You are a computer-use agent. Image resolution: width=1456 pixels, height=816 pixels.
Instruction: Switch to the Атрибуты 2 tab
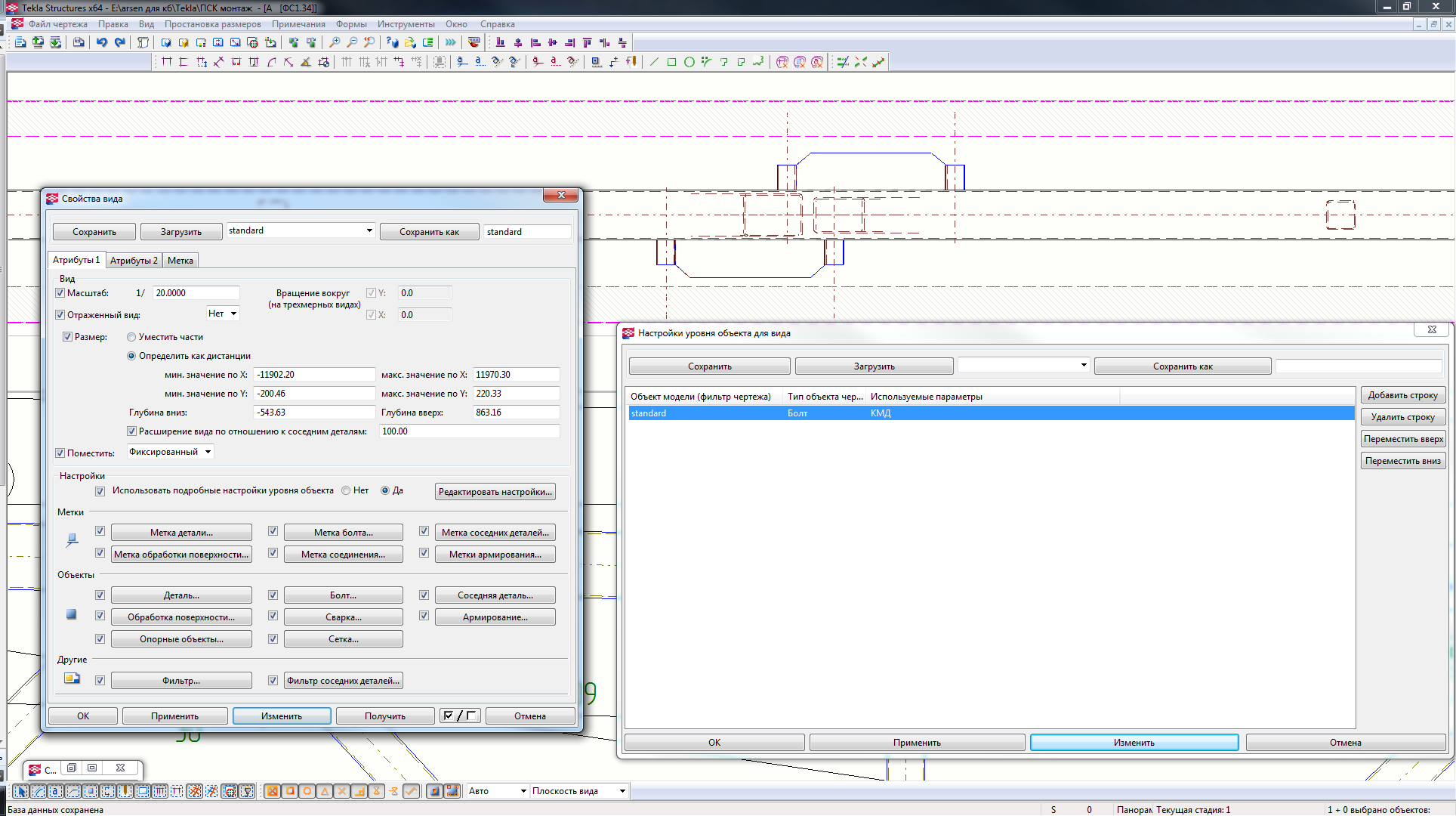click(x=134, y=261)
